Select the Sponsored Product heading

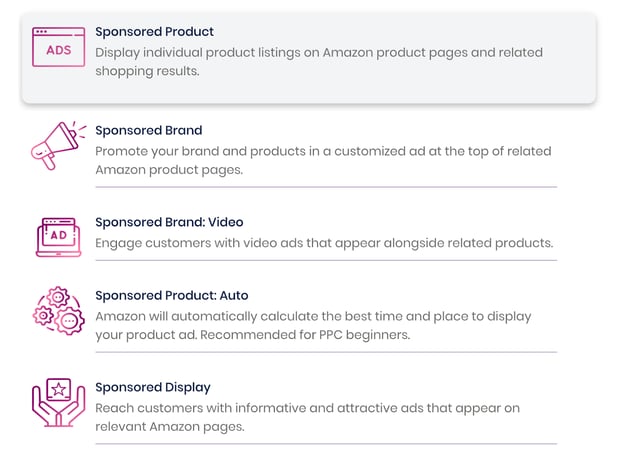154,31
